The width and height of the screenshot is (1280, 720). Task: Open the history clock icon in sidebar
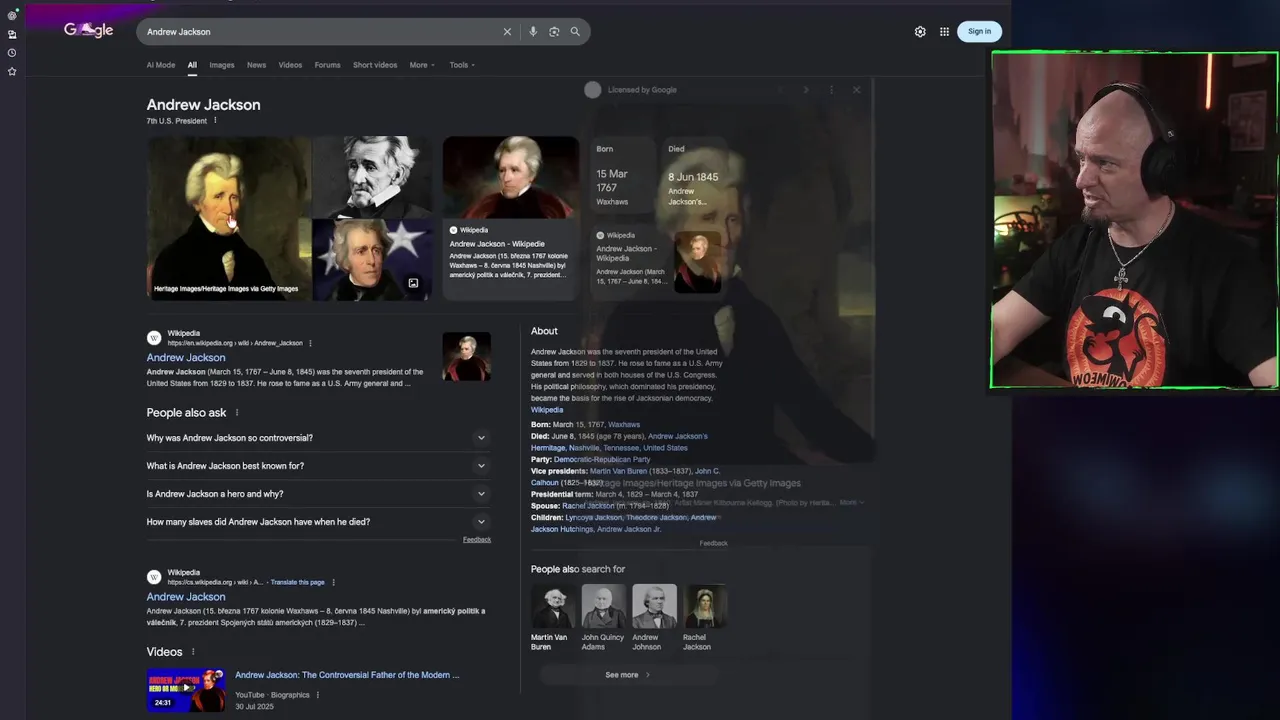(x=12, y=53)
